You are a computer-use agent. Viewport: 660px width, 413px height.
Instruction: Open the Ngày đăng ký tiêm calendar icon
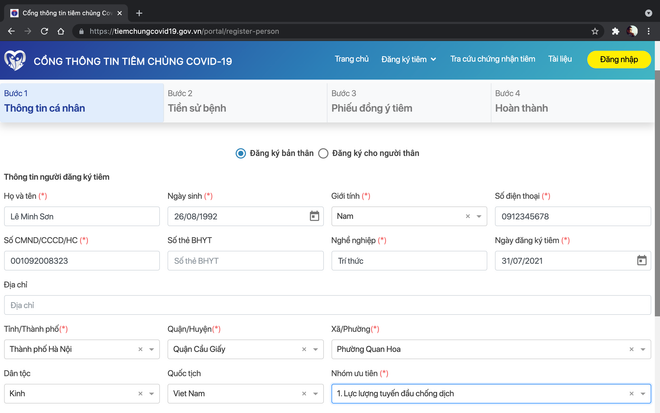[641, 261]
